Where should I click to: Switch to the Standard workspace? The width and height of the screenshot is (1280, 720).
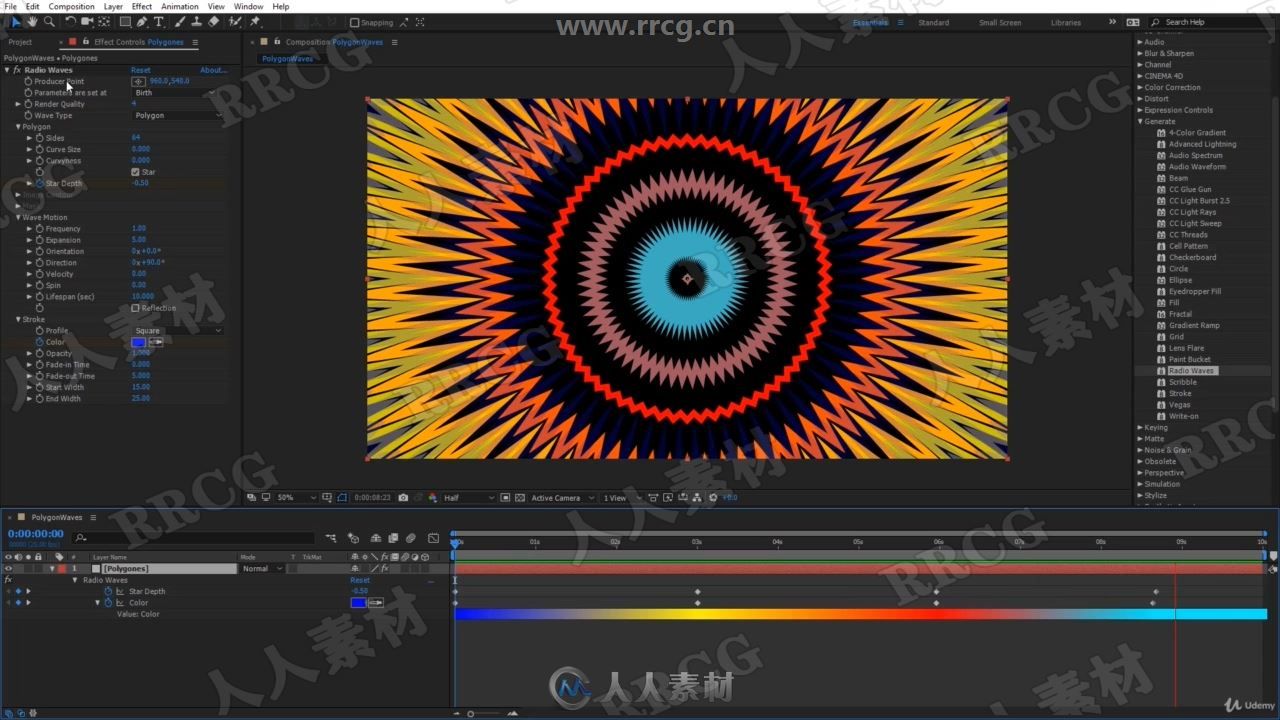click(x=933, y=22)
